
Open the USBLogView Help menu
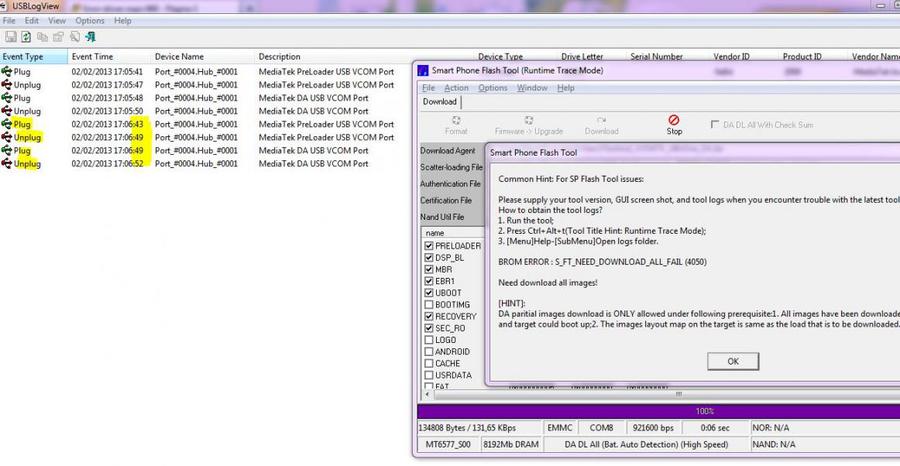point(123,21)
